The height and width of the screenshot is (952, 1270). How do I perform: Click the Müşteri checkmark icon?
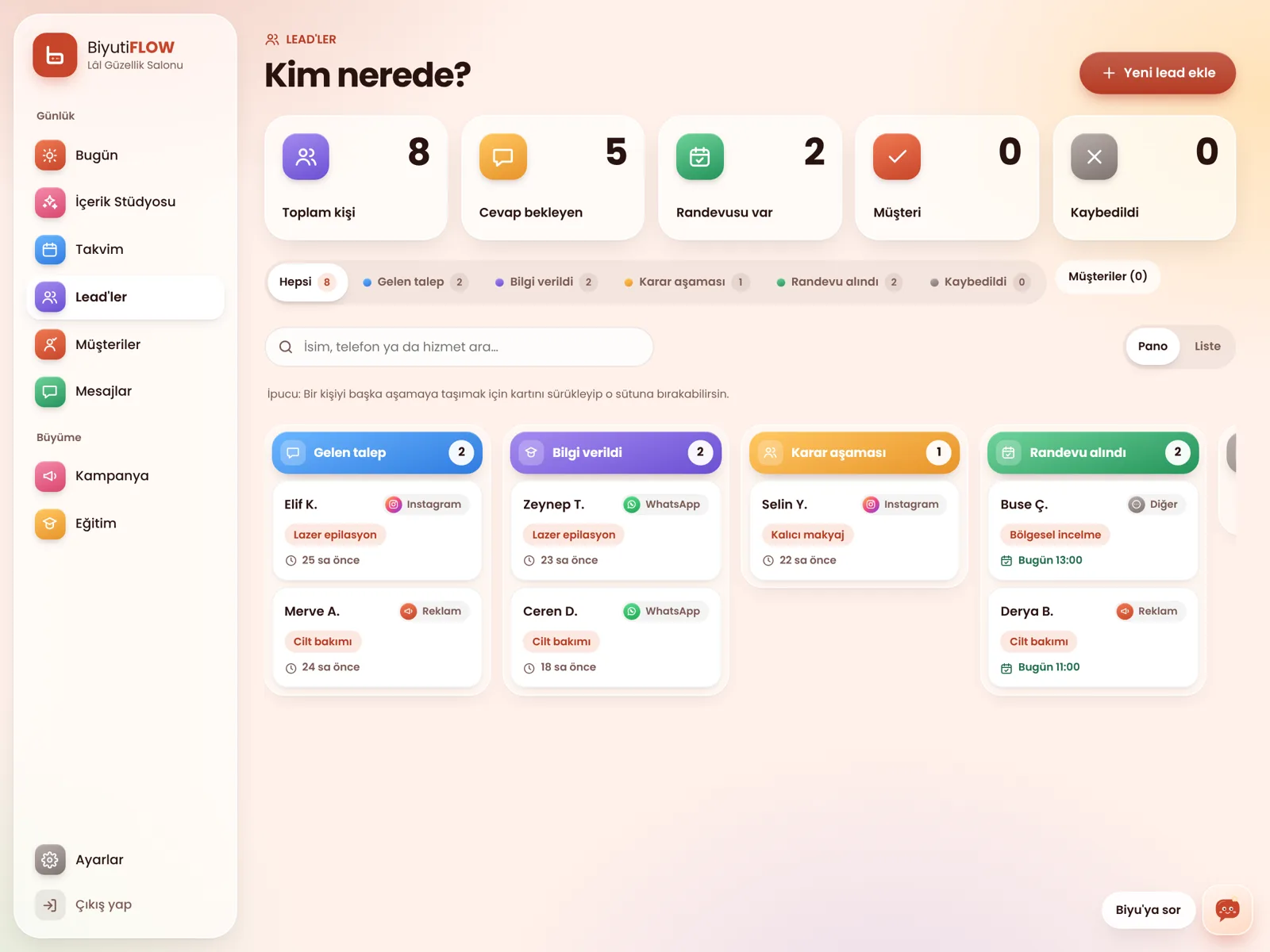(x=896, y=157)
